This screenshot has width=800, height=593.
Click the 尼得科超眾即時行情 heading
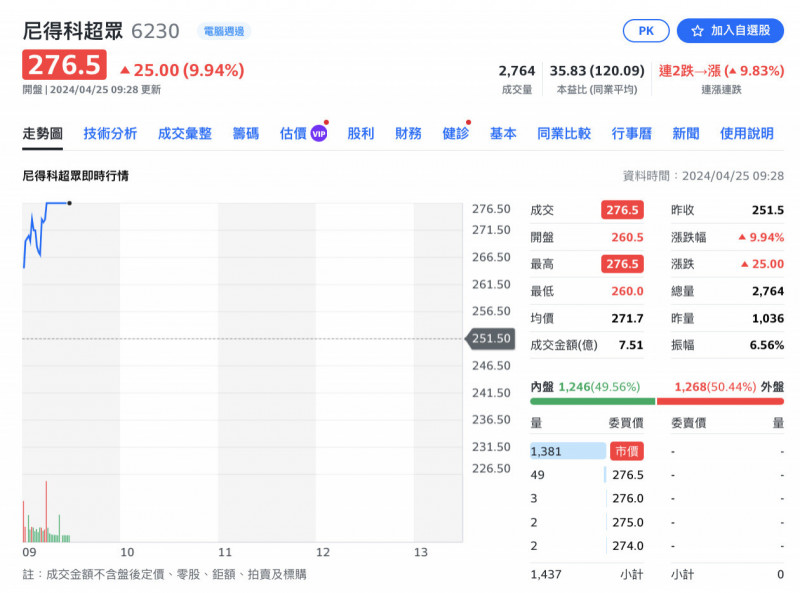[76, 176]
